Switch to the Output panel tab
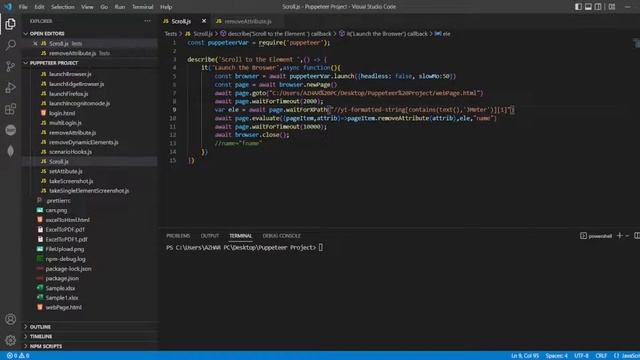Image resolution: width=640 pixels, height=360 pixels. (210, 236)
